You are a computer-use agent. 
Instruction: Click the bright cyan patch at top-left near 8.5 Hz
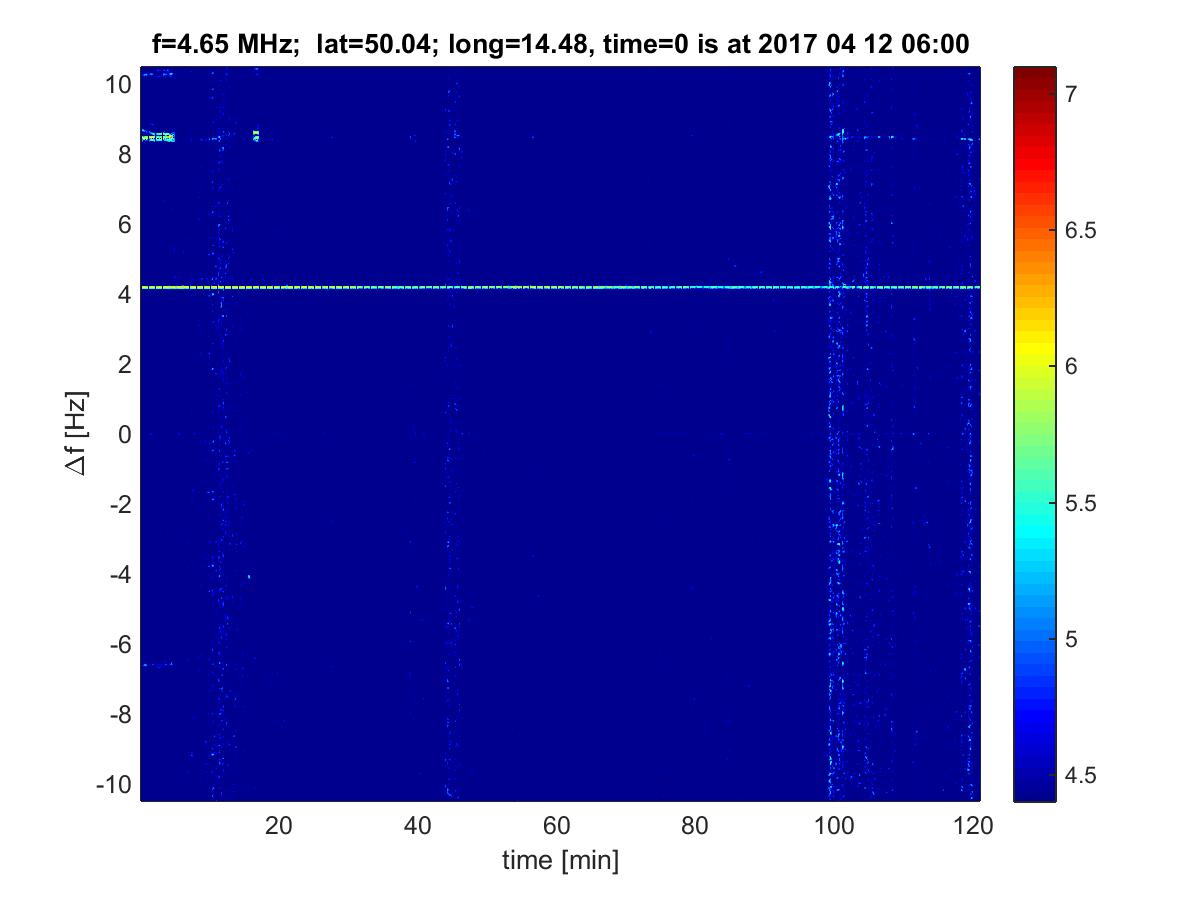pos(161,137)
